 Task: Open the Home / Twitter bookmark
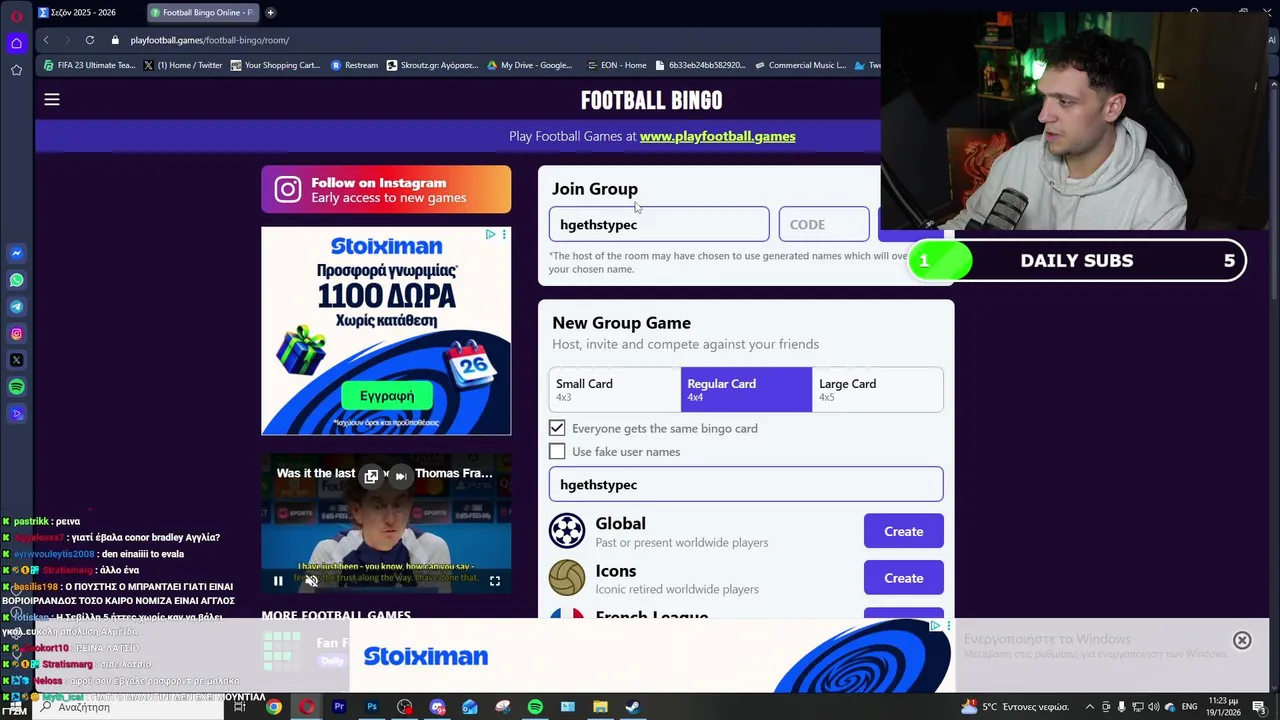(x=183, y=65)
